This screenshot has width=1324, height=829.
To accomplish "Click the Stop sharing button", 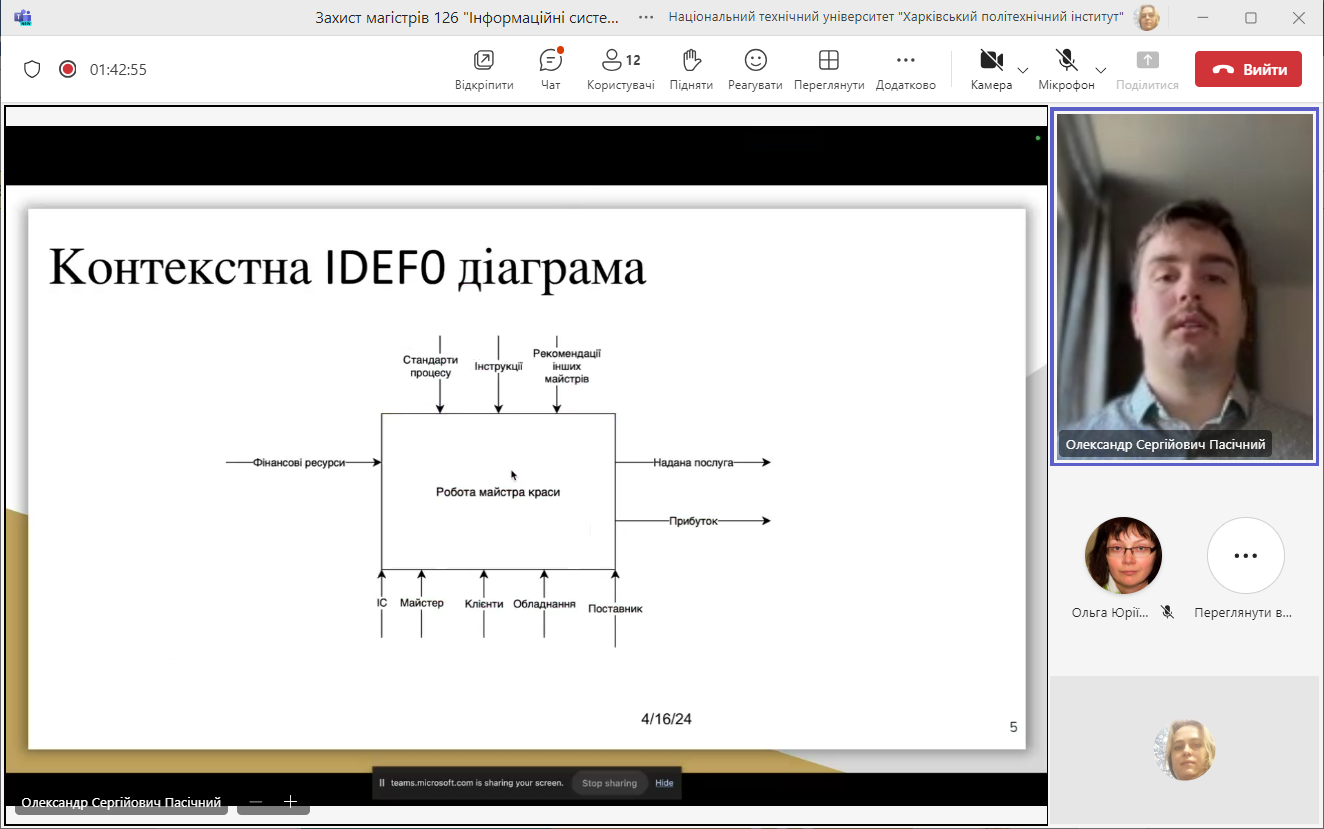I will (609, 783).
